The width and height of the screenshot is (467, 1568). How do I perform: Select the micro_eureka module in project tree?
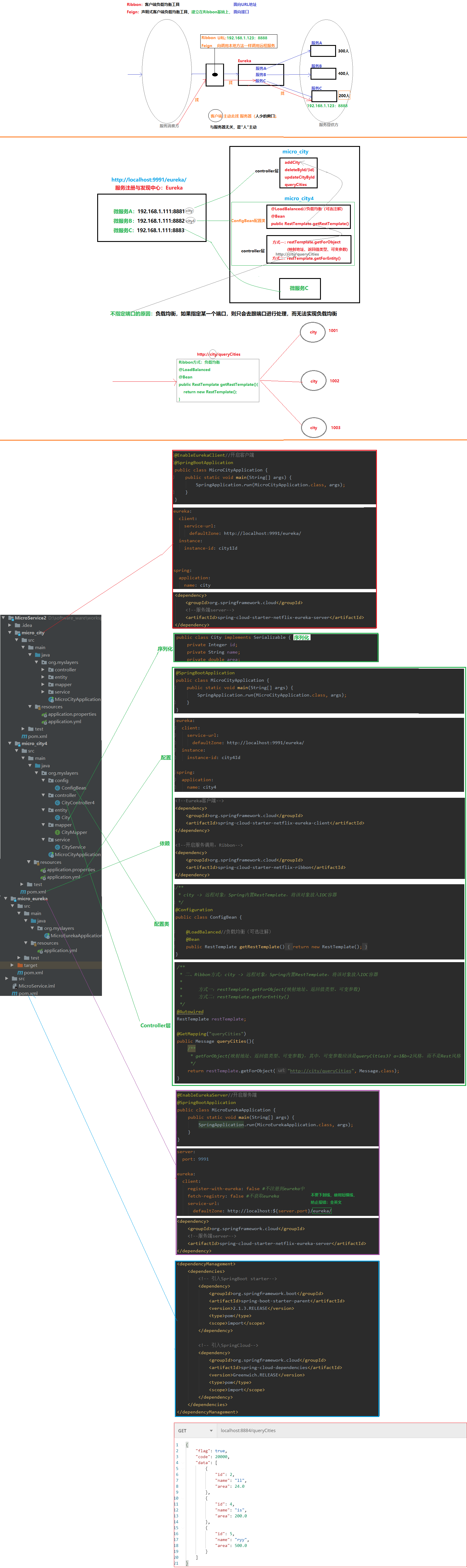(32, 898)
